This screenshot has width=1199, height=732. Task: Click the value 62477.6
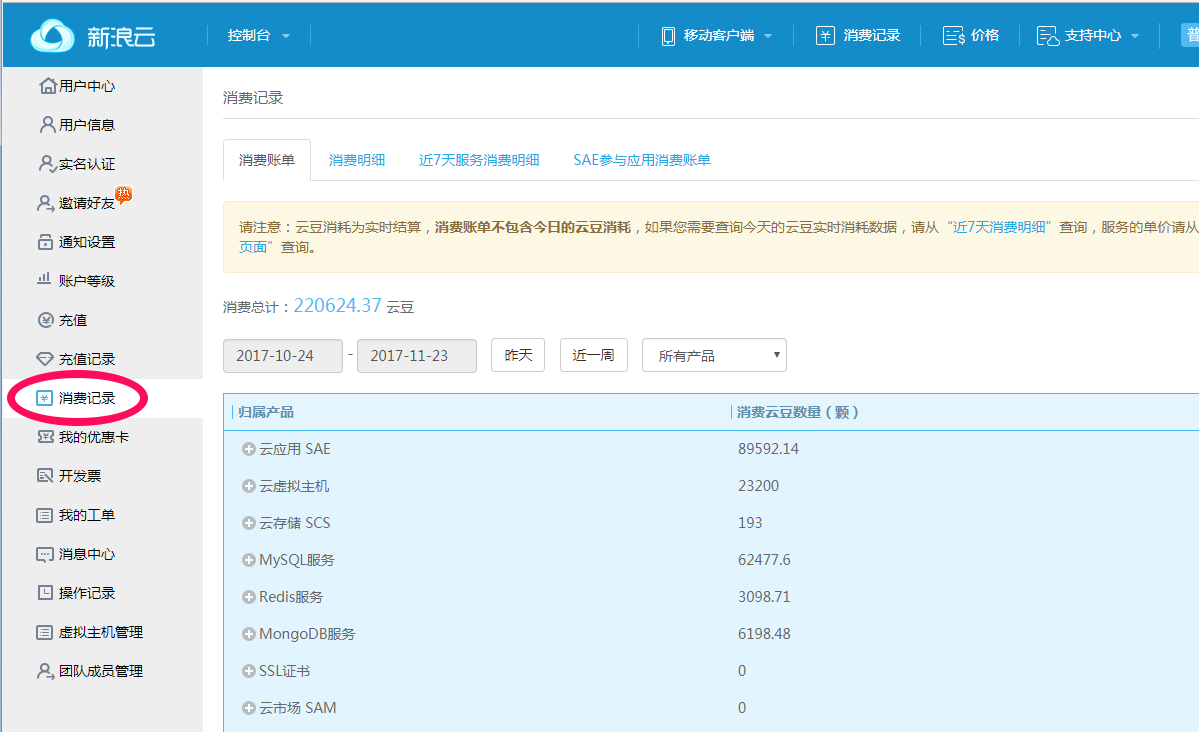coord(765,560)
